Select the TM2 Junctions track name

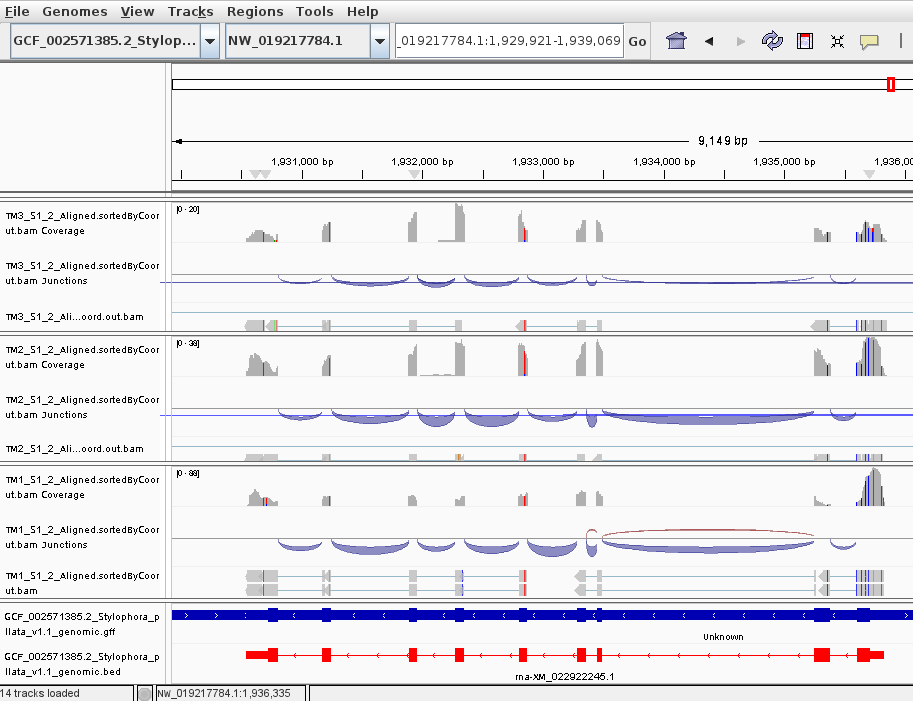click(x=82, y=408)
